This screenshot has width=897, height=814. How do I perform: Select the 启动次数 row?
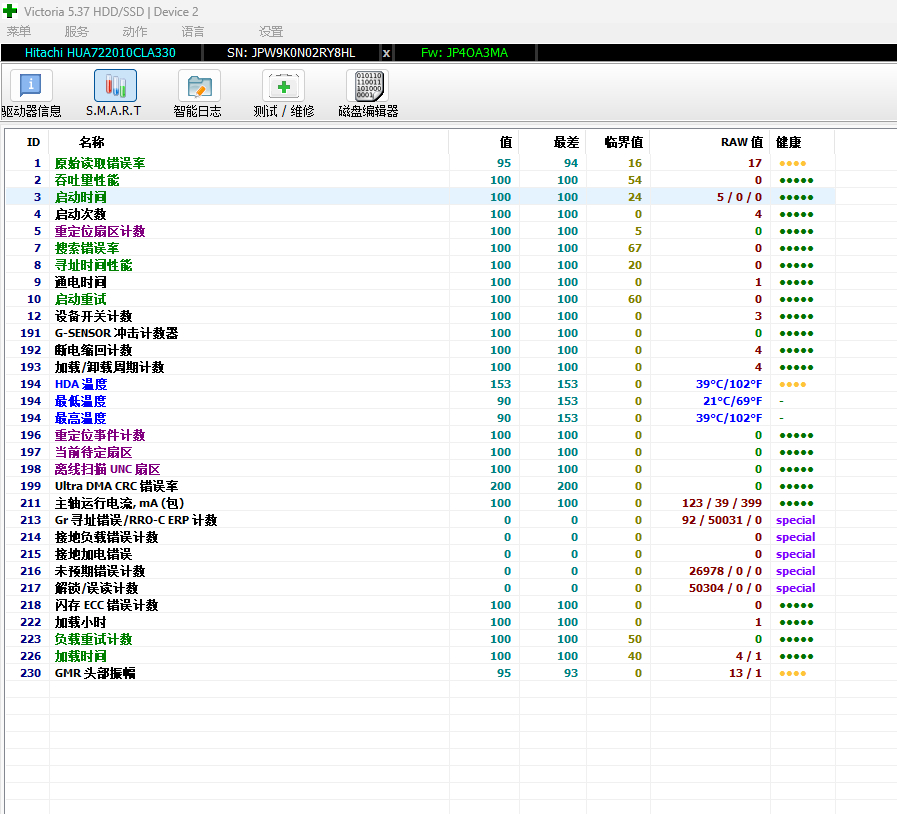[420, 214]
